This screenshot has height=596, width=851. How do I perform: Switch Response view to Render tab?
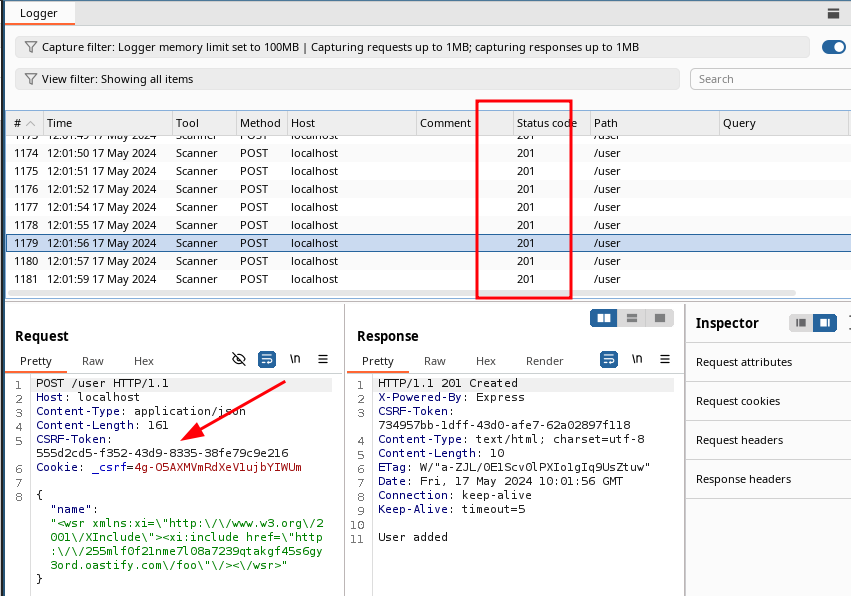coord(544,361)
